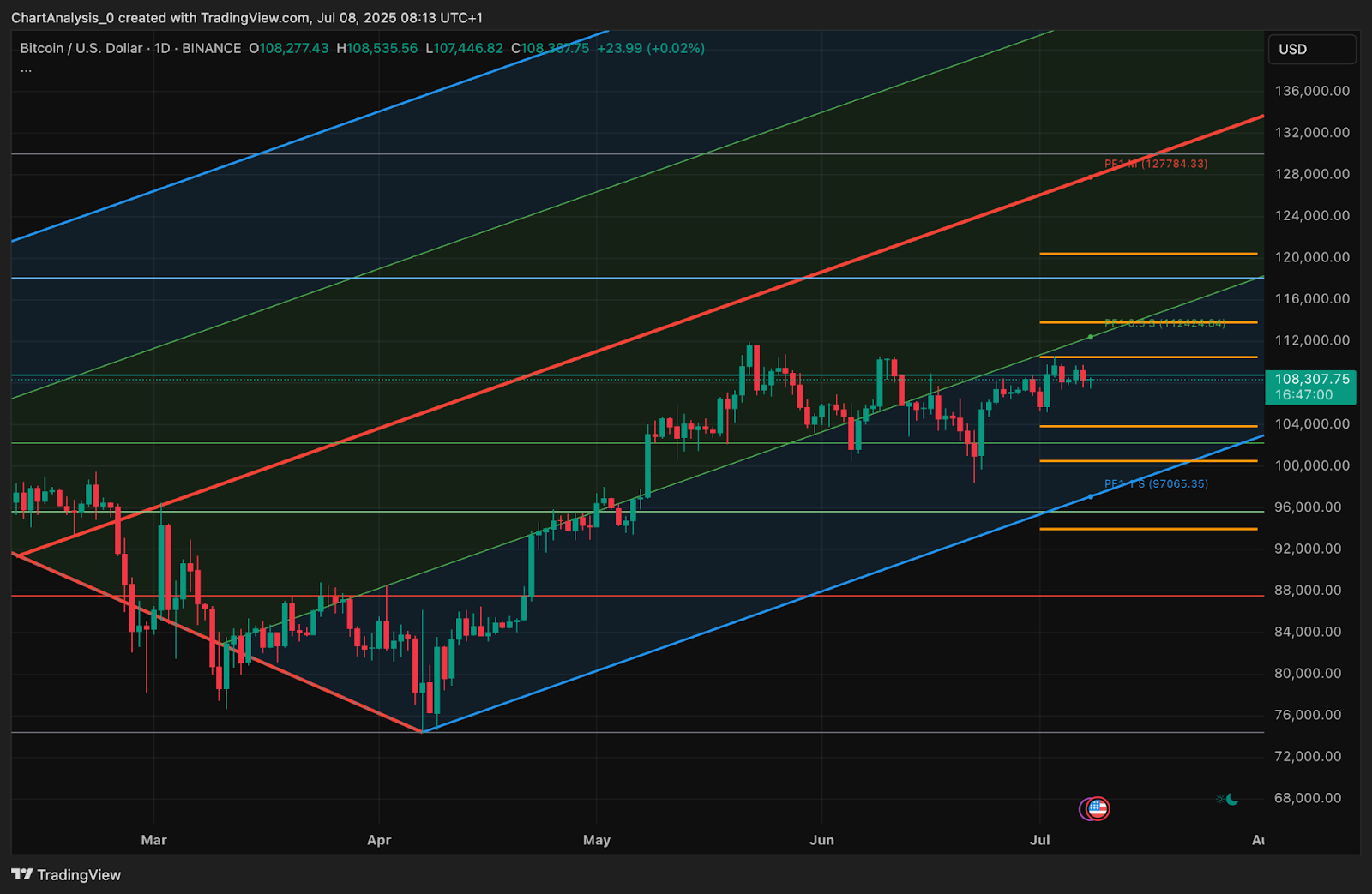Screen dimensions: 1372x894
Task: Click the Jul label on time axis
Action: [x=1039, y=840]
